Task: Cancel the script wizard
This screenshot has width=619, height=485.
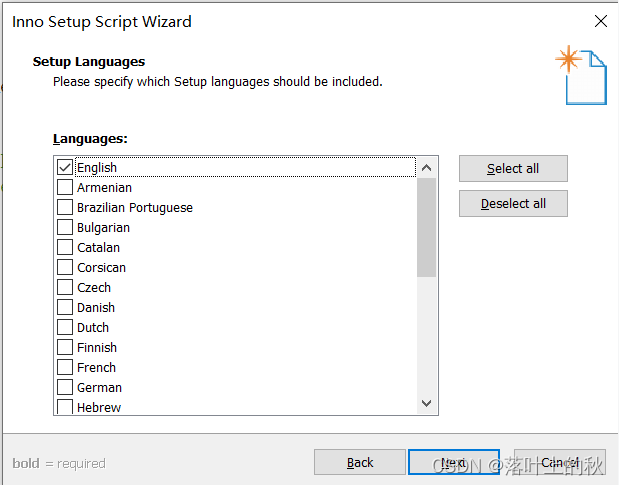Action: (560, 462)
